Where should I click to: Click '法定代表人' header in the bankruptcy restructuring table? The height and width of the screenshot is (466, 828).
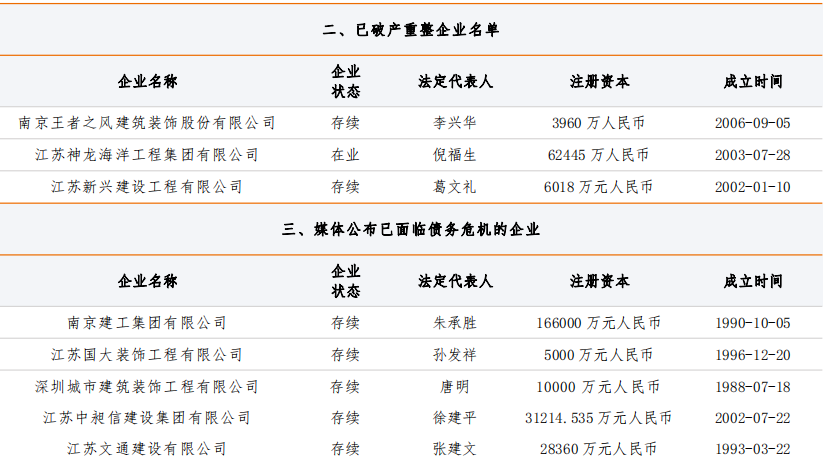tap(455, 81)
